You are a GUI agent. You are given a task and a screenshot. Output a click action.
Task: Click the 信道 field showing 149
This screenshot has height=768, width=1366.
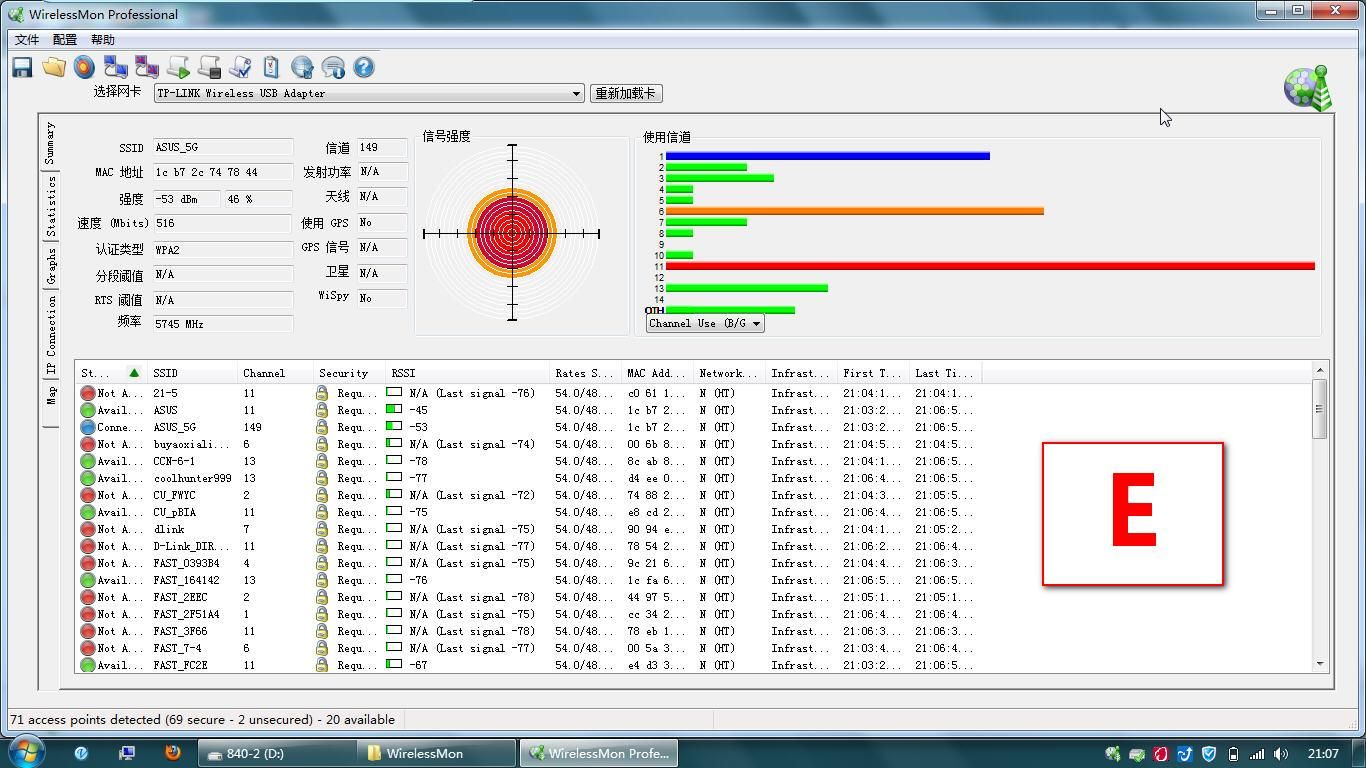tap(382, 147)
